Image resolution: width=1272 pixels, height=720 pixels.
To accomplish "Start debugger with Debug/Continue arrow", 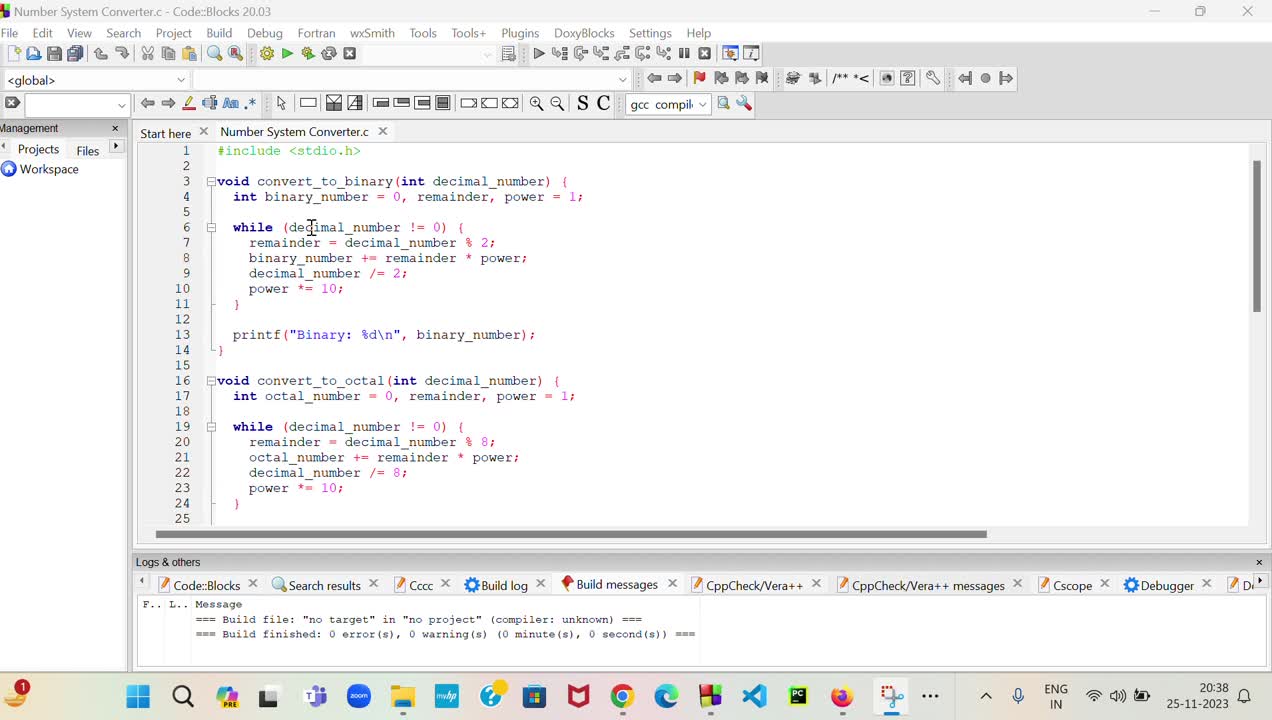I will click(x=539, y=54).
